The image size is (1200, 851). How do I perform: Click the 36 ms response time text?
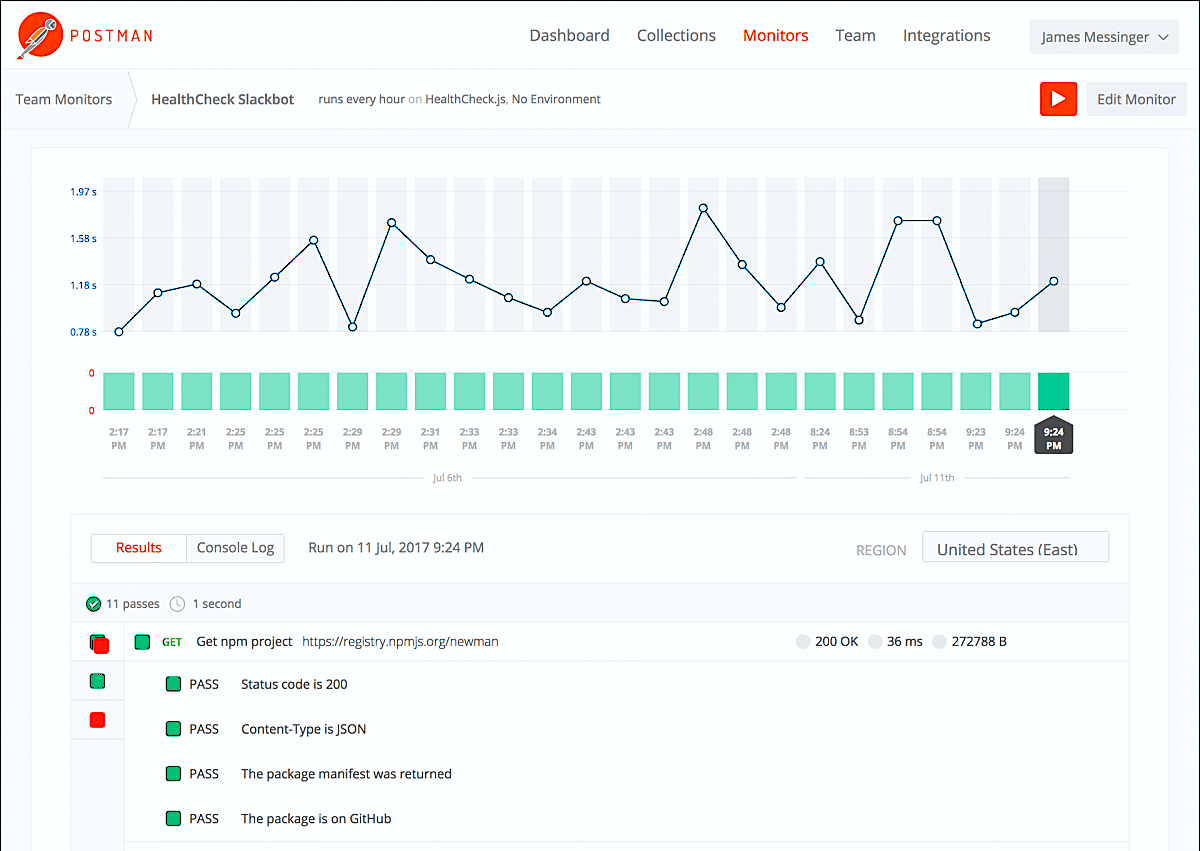[x=905, y=642]
